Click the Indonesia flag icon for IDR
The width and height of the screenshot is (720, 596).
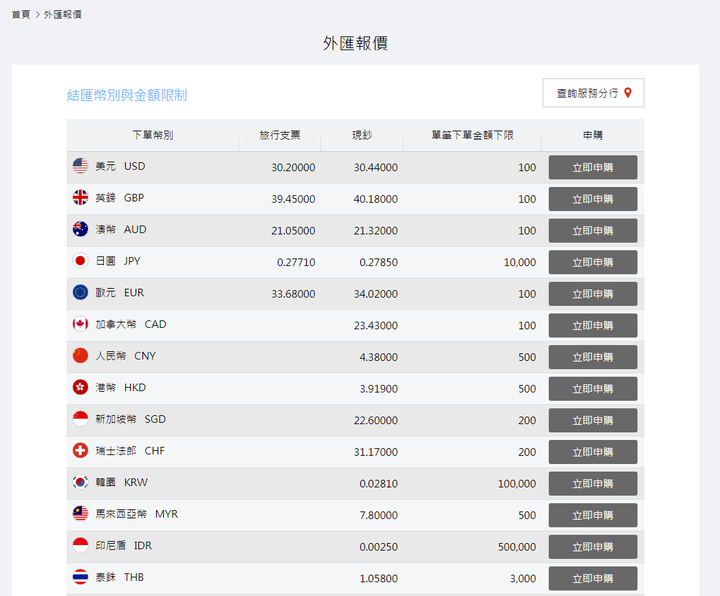coord(80,545)
